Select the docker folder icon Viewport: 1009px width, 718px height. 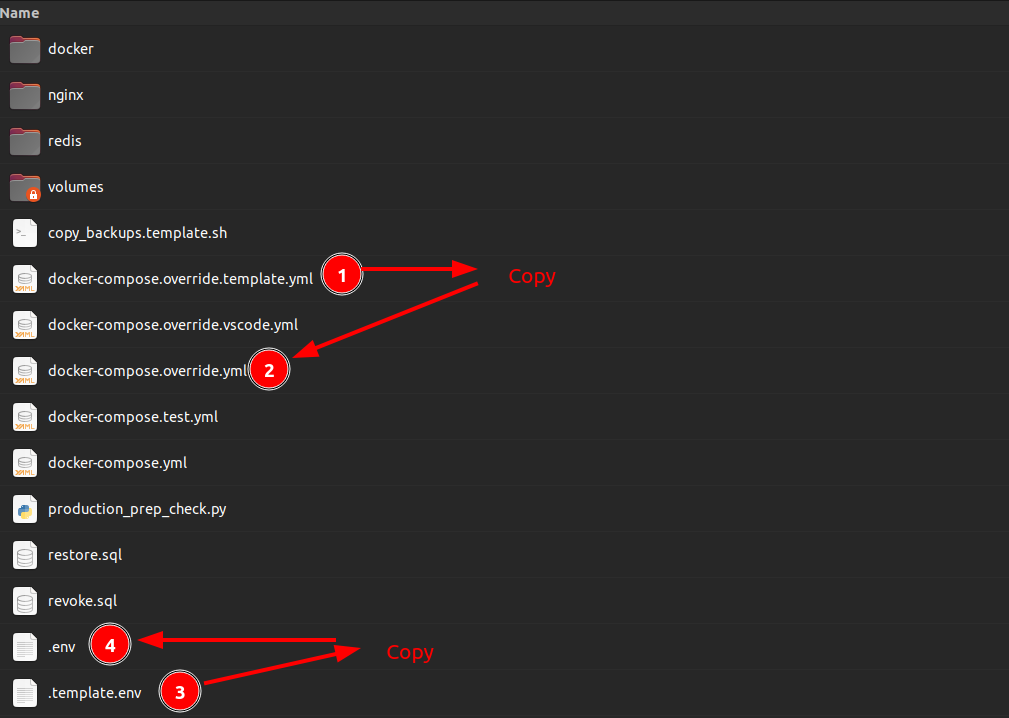click(x=25, y=50)
